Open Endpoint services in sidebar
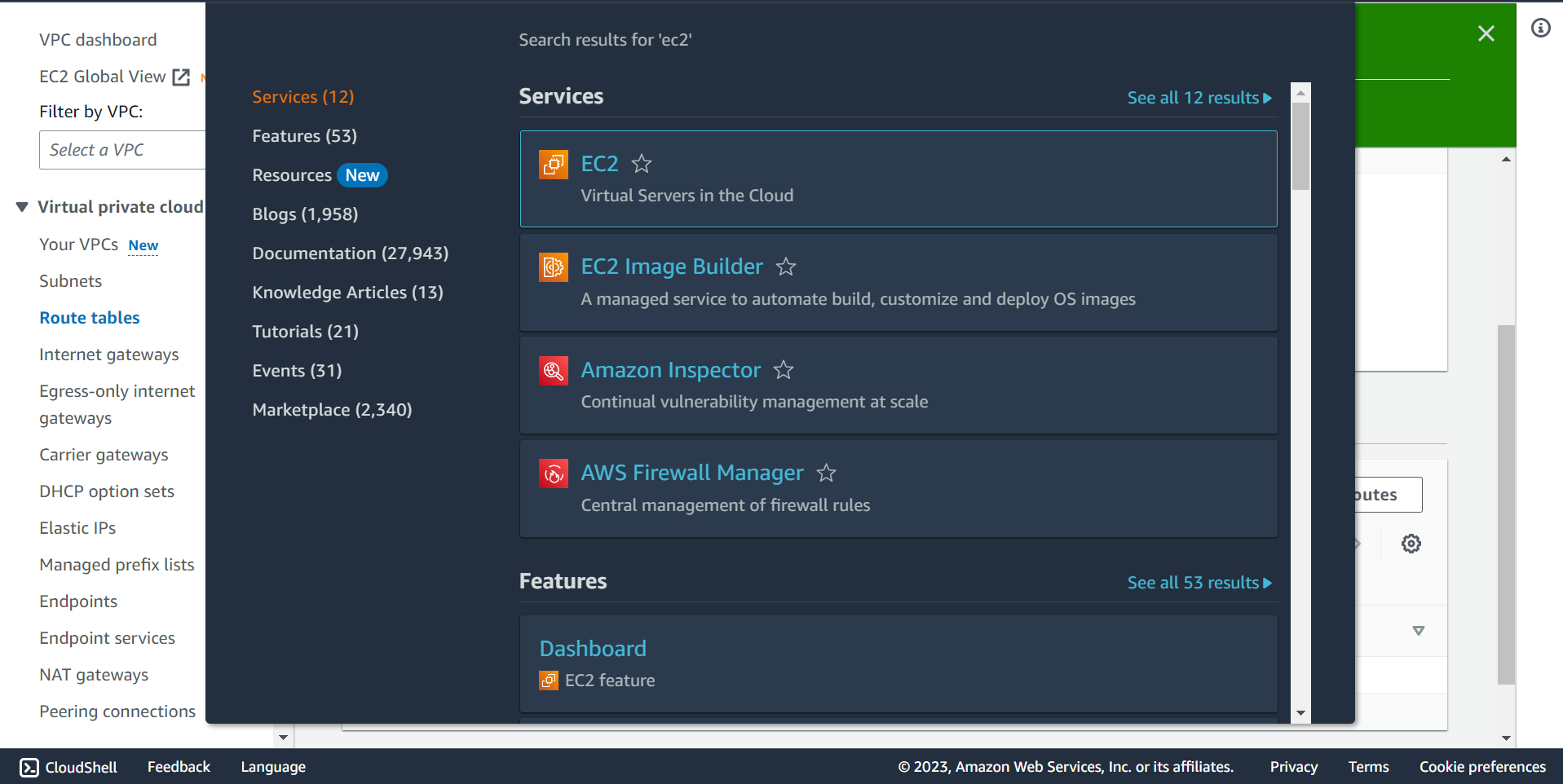The height and width of the screenshot is (784, 1563). click(108, 638)
